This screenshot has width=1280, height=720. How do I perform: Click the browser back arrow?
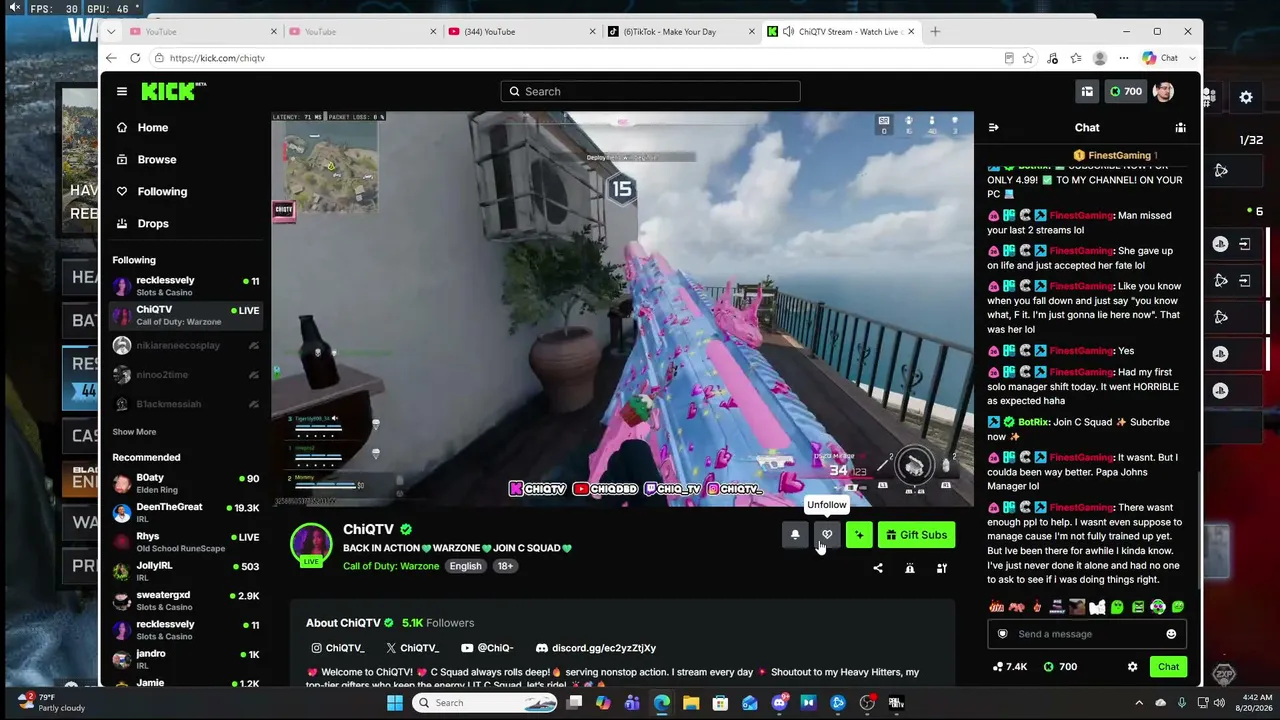coord(111,58)
